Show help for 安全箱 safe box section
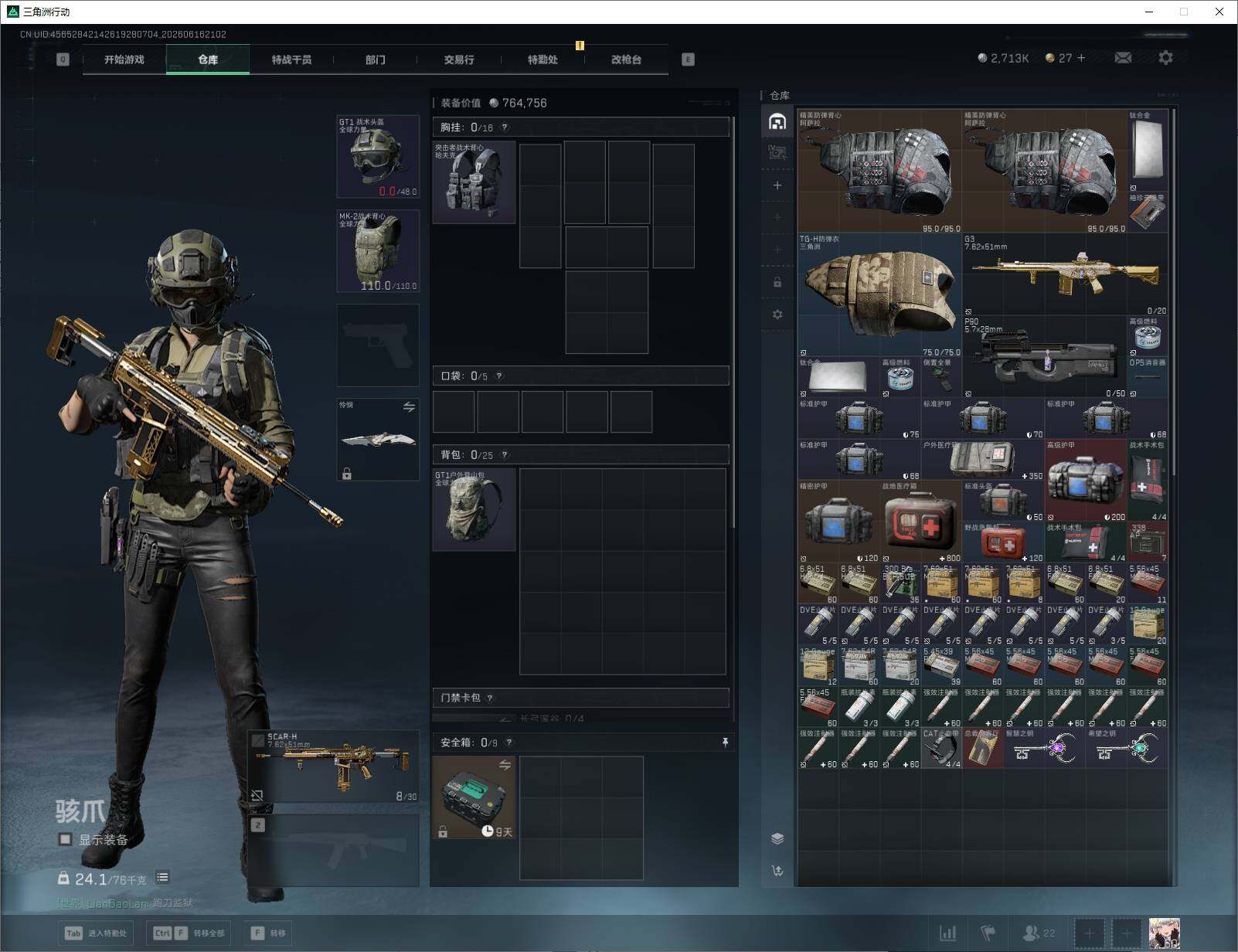1238x952 pixels. 509,743
